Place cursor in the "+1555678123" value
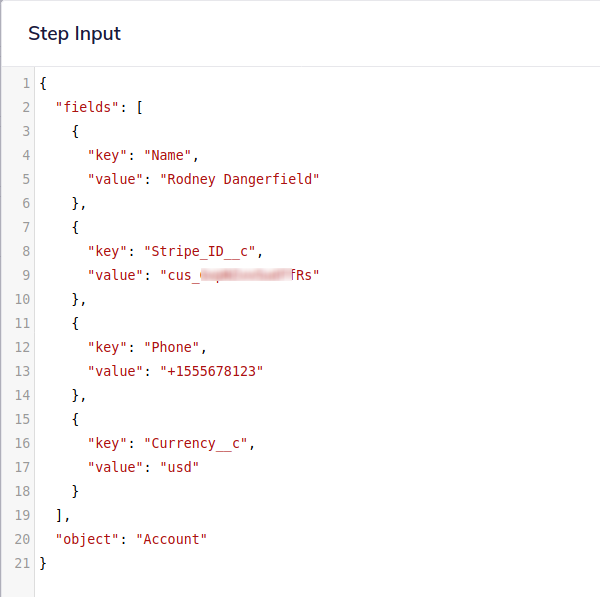600x597 pixels. pos(212,371)
